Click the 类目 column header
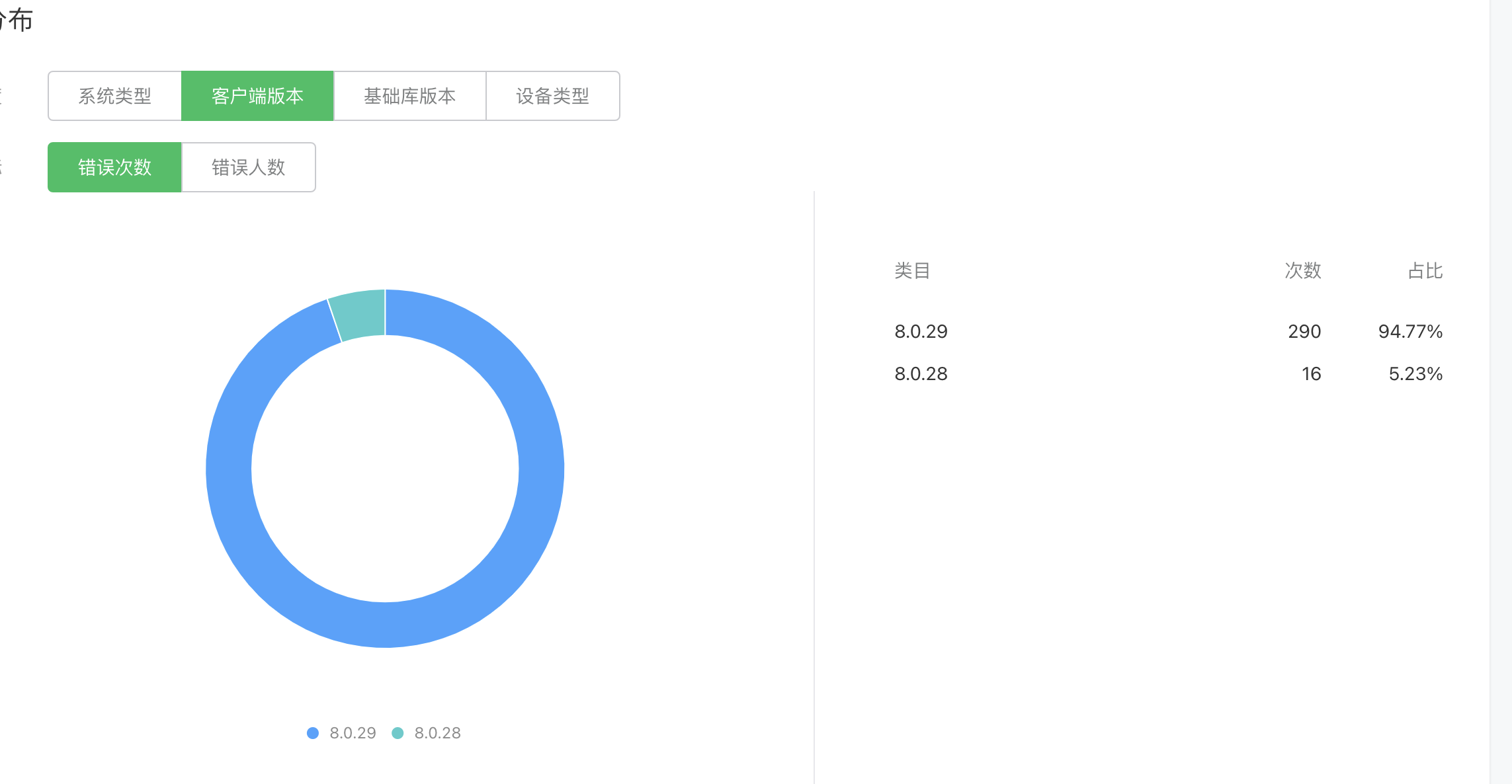Image resolution: width=1512 pixels, height=784 pixels. pos(912,270)
